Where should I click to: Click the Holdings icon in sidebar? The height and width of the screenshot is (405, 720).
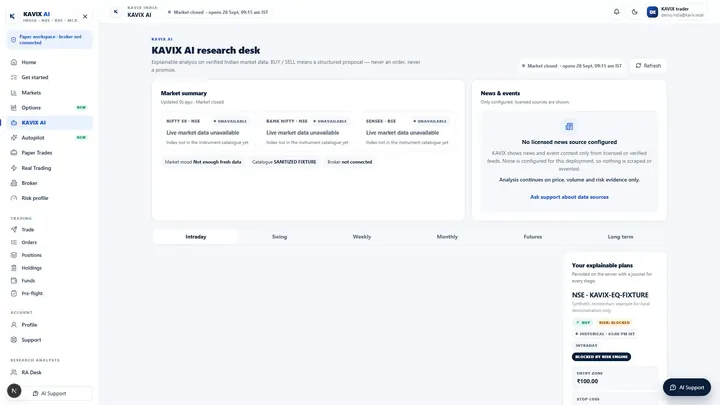click(x=14, y=268)
